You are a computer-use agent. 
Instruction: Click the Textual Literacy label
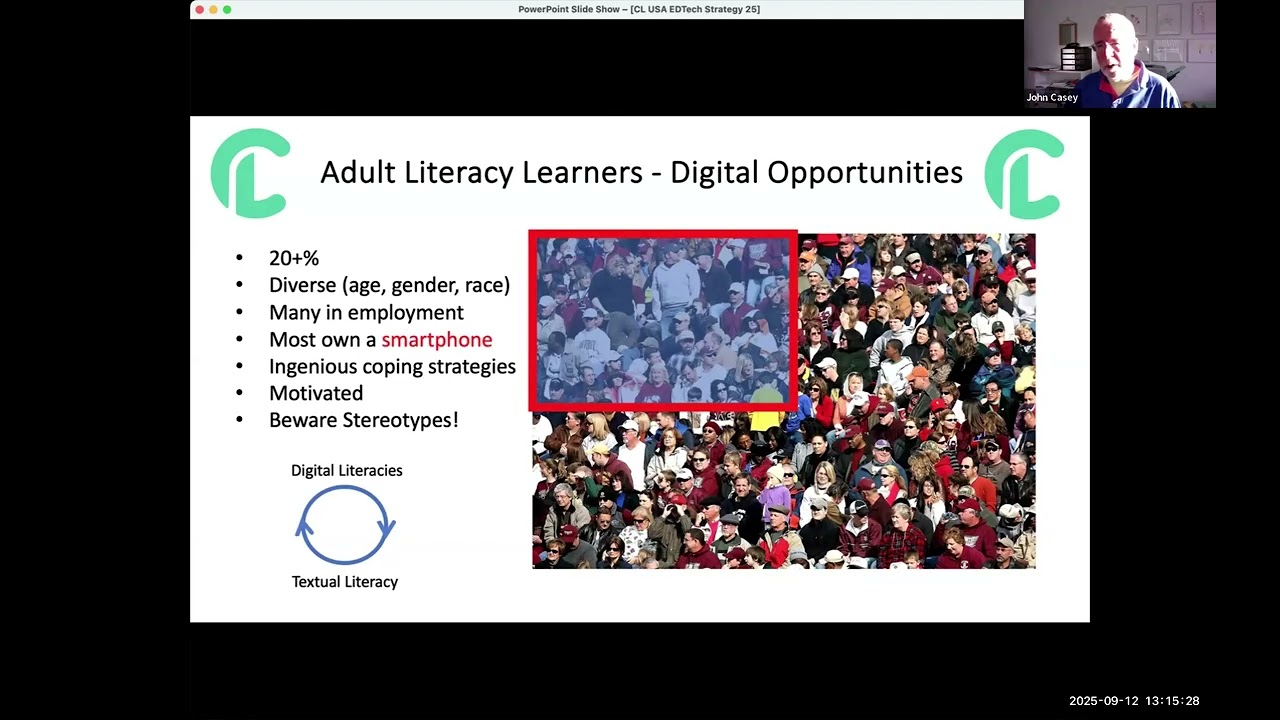point(345,581)
